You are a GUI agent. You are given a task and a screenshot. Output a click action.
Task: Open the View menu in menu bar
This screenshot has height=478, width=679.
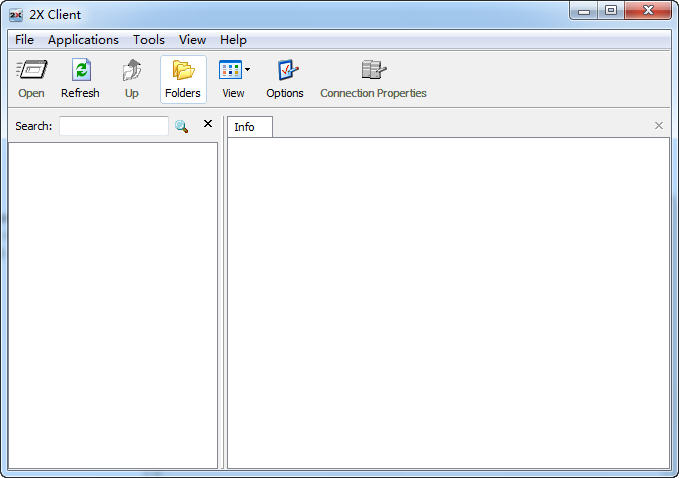click(x=192, y=40)
